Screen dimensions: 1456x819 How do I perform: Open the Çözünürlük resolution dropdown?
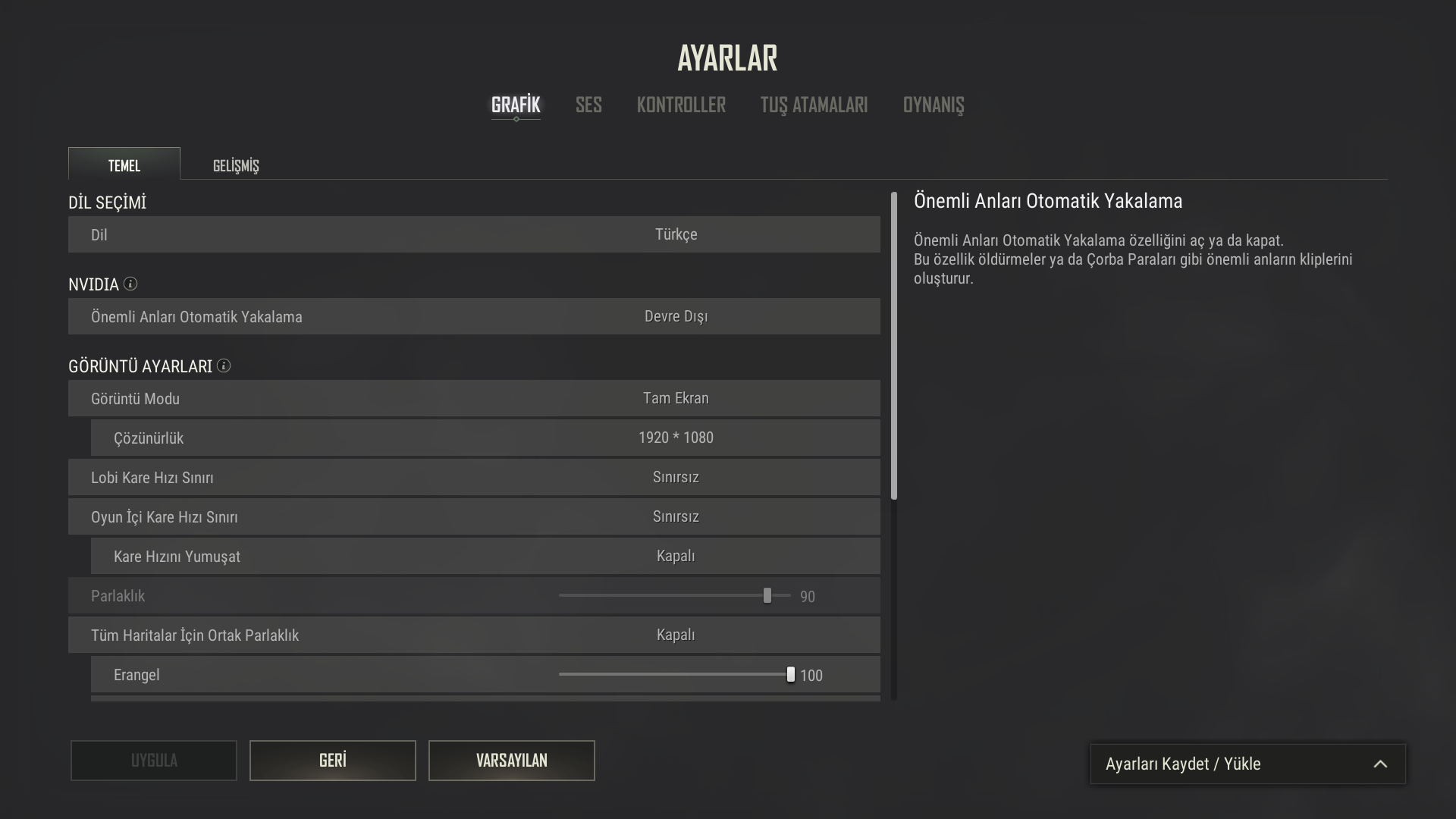click(x=675, y=438)
